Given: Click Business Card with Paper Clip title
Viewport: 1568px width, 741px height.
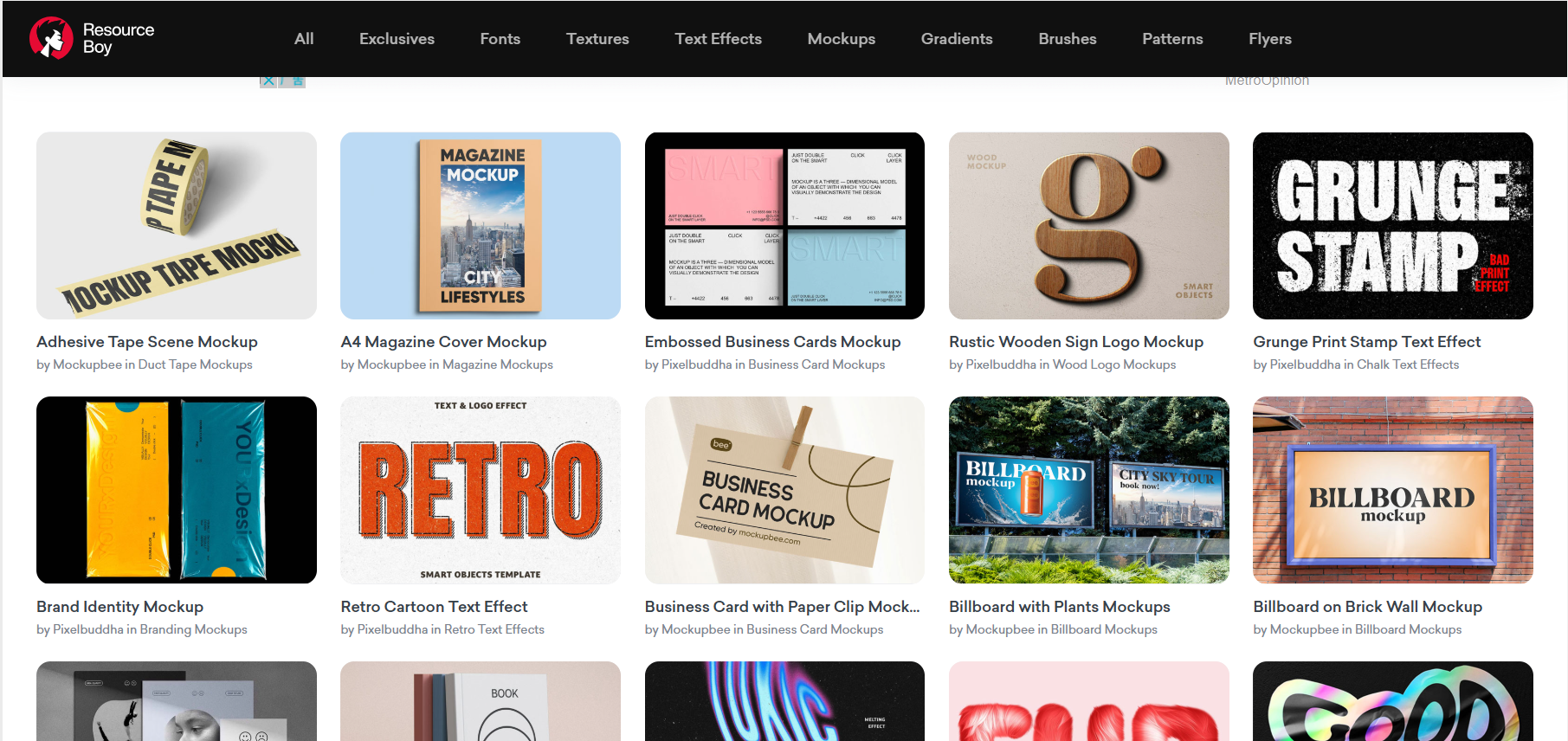Looking at the screenshot, I should (783, 607).
